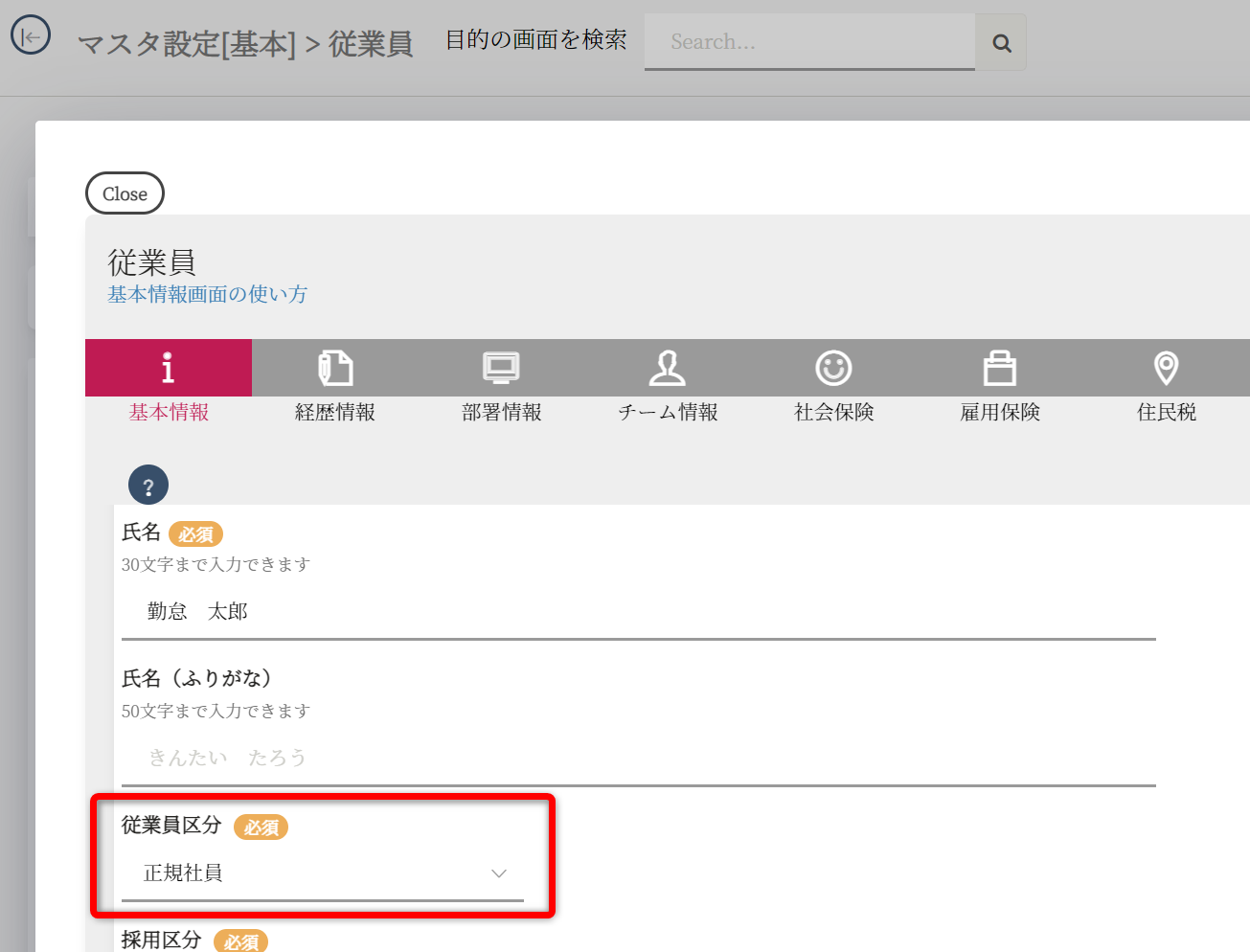This screenshot has width=1250, height=952.
Task: Expand the 従業員区分 dropdown showing 正規社員
Action: [x=323, y=873]
